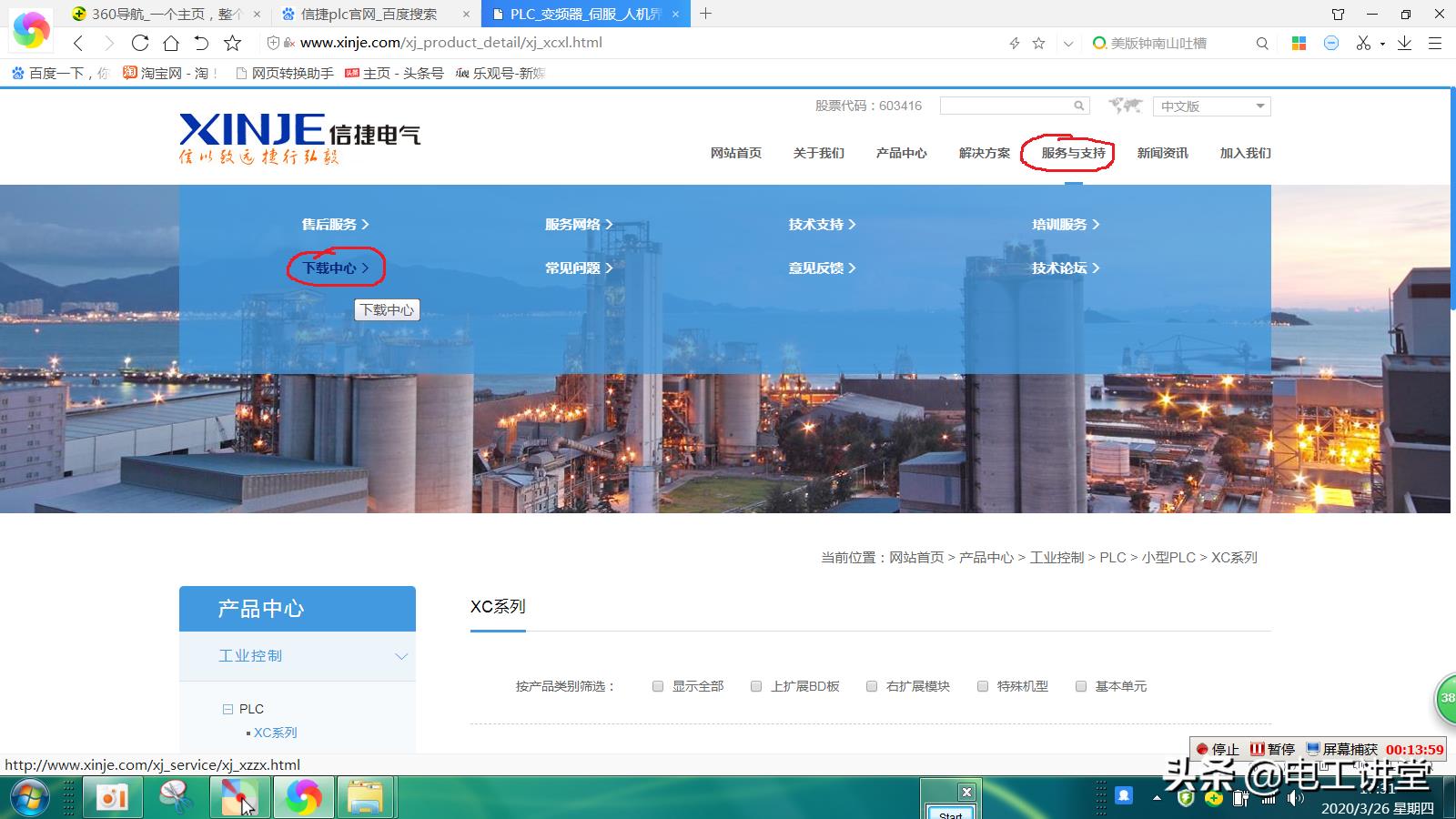This screenshot has height=819, width=1456.
Task: Click the browser refresh icon
Action: coord(139,43)
